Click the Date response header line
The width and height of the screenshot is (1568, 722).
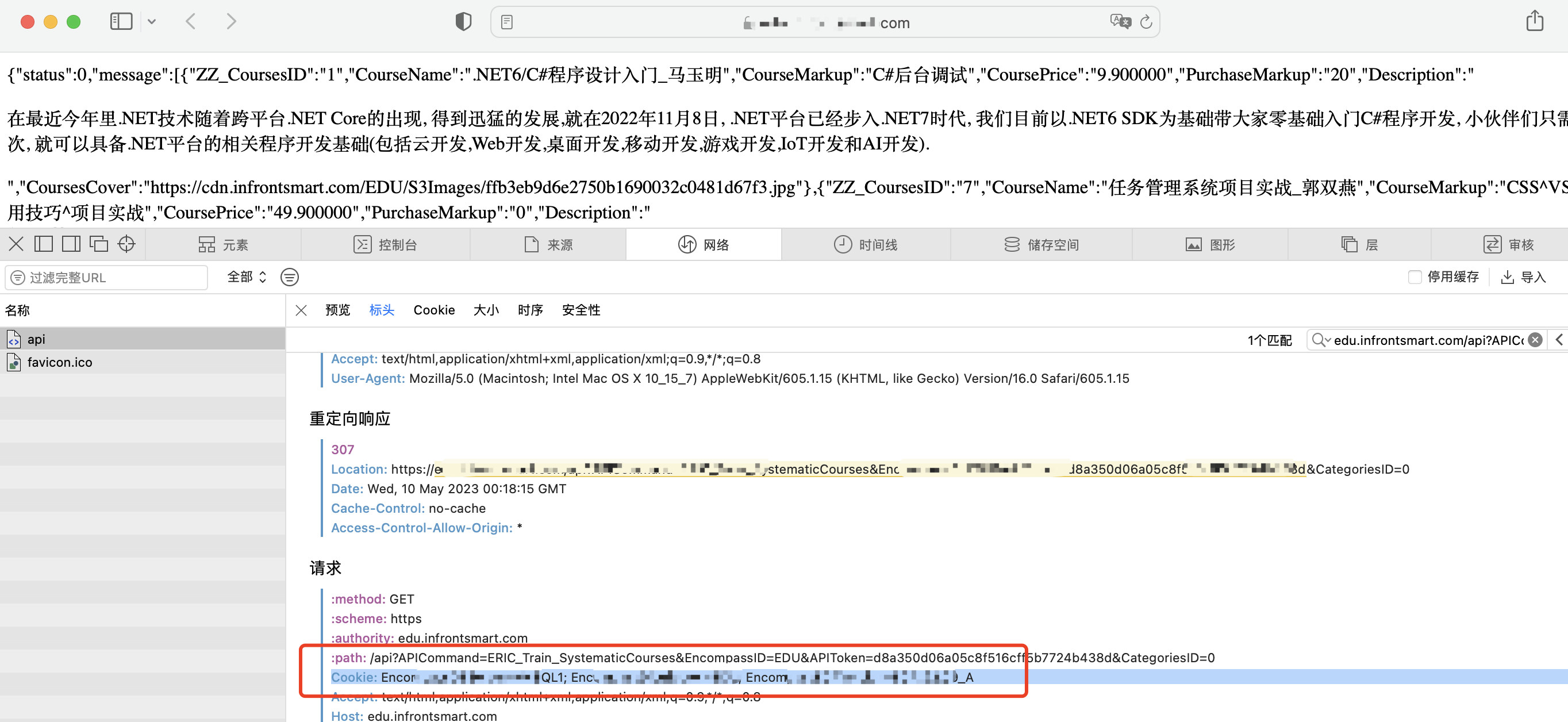(448, 488)
